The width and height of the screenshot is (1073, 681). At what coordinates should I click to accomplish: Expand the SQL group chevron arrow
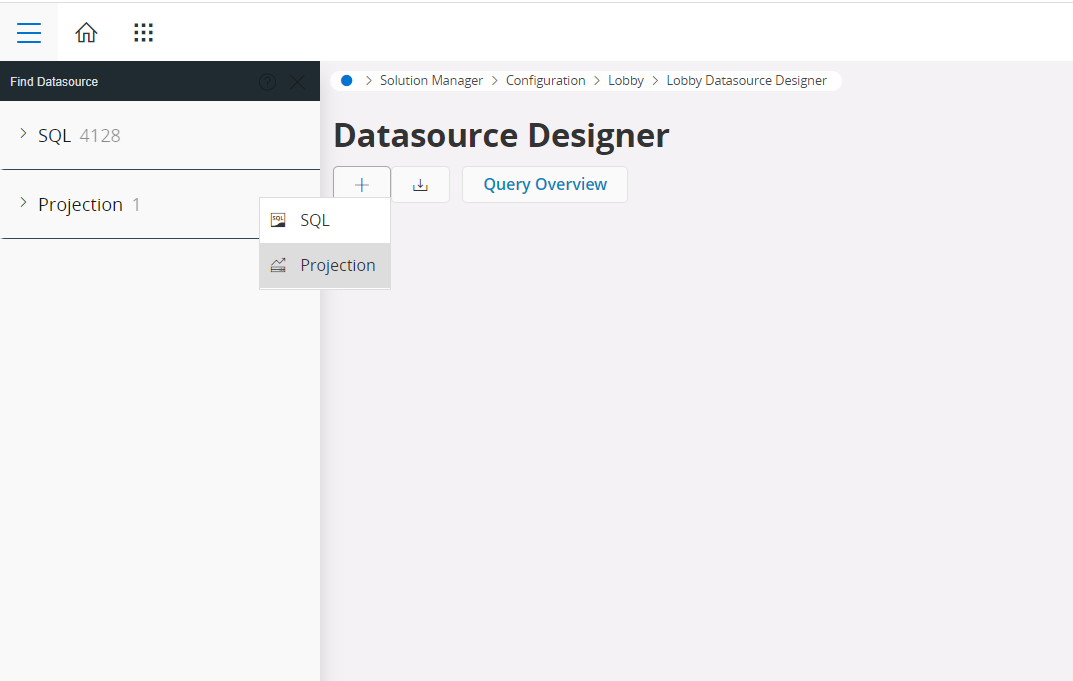23,134
